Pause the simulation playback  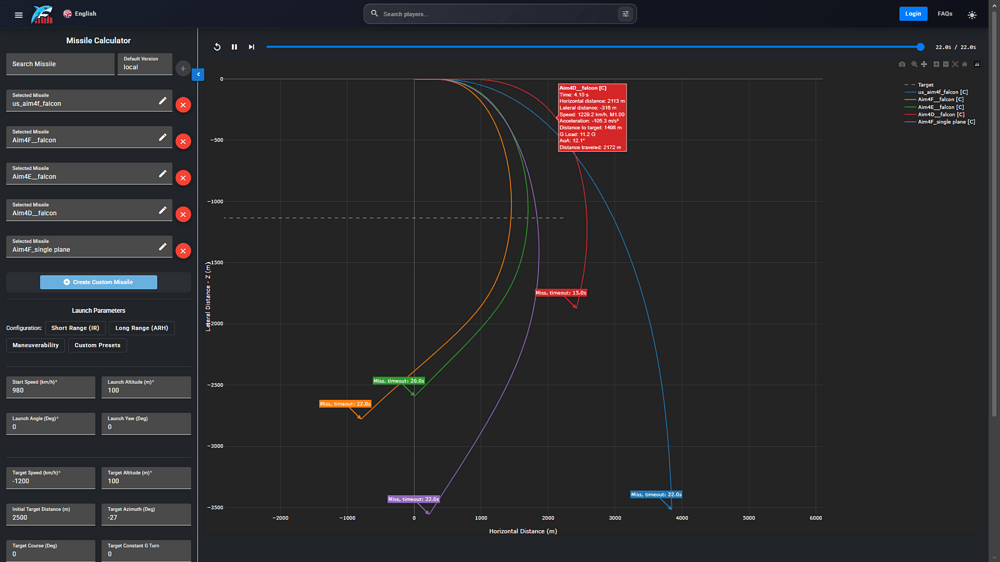point(234,47)
